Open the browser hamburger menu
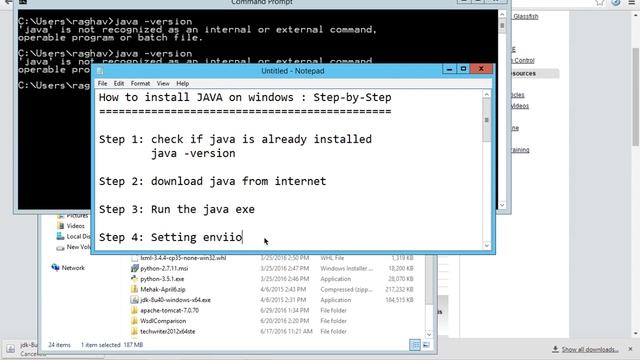 point(631,2)
